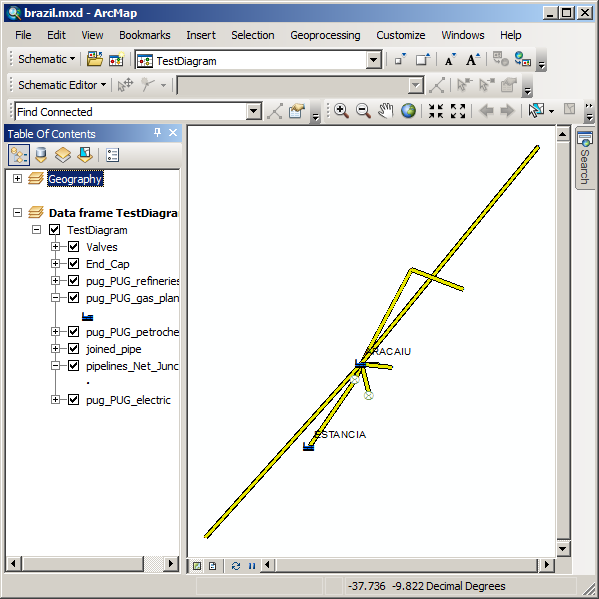Open the Schematic dropdown menu
Image resolution: width=599 pixels, height=599 pixels.
pyautogui.click(x=47, y=59)
